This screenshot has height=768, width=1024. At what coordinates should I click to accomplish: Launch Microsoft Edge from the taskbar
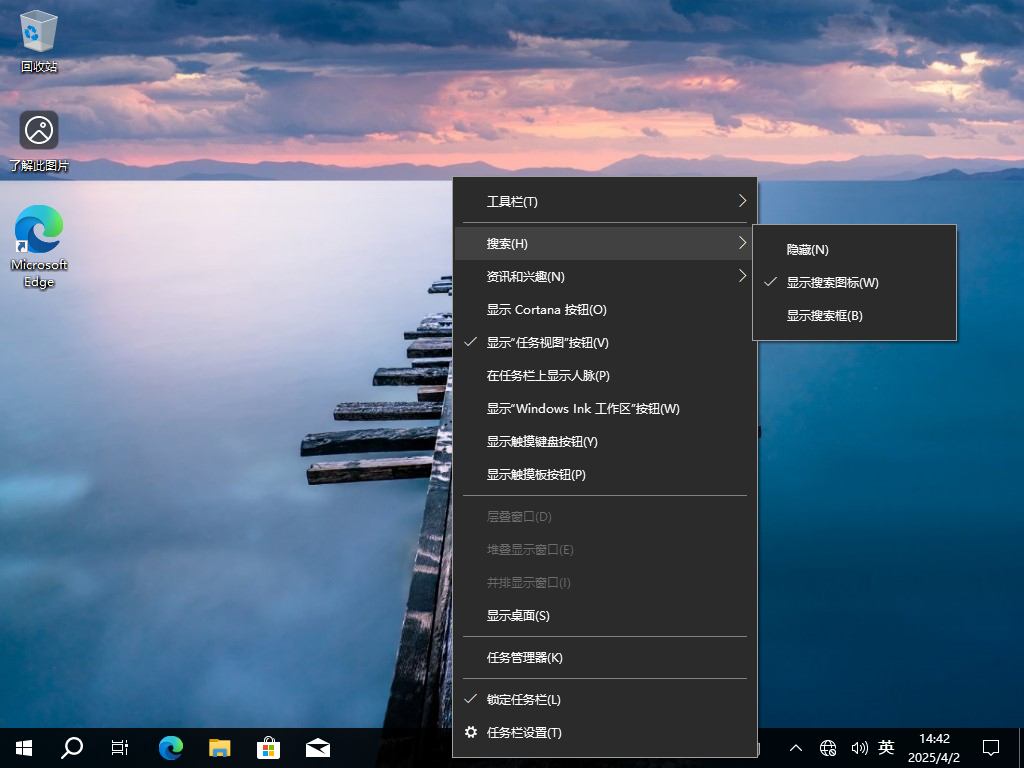click(170, 748)
